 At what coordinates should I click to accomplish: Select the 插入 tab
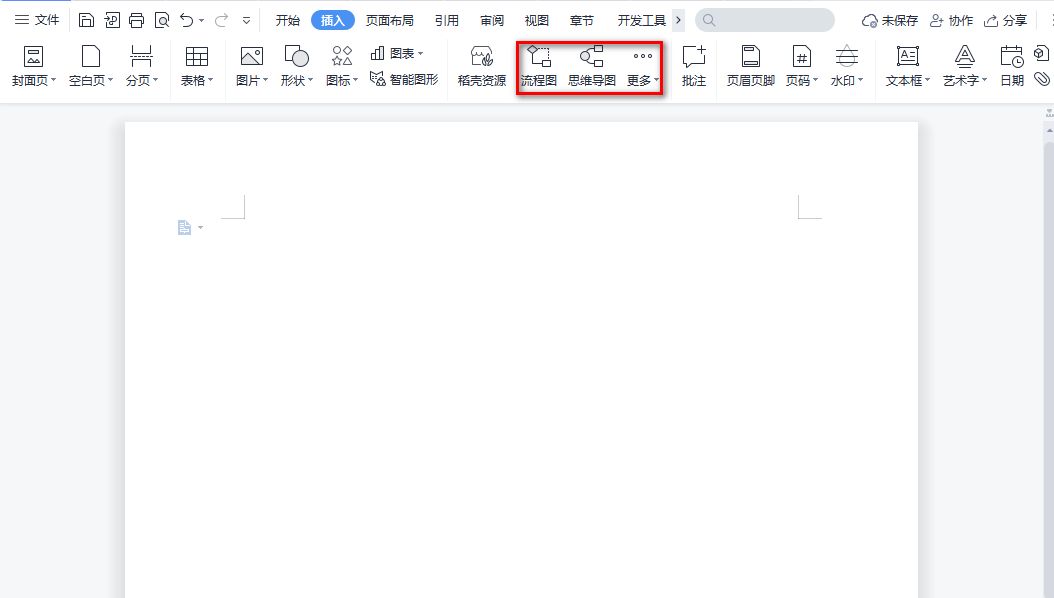coord(333,20)
